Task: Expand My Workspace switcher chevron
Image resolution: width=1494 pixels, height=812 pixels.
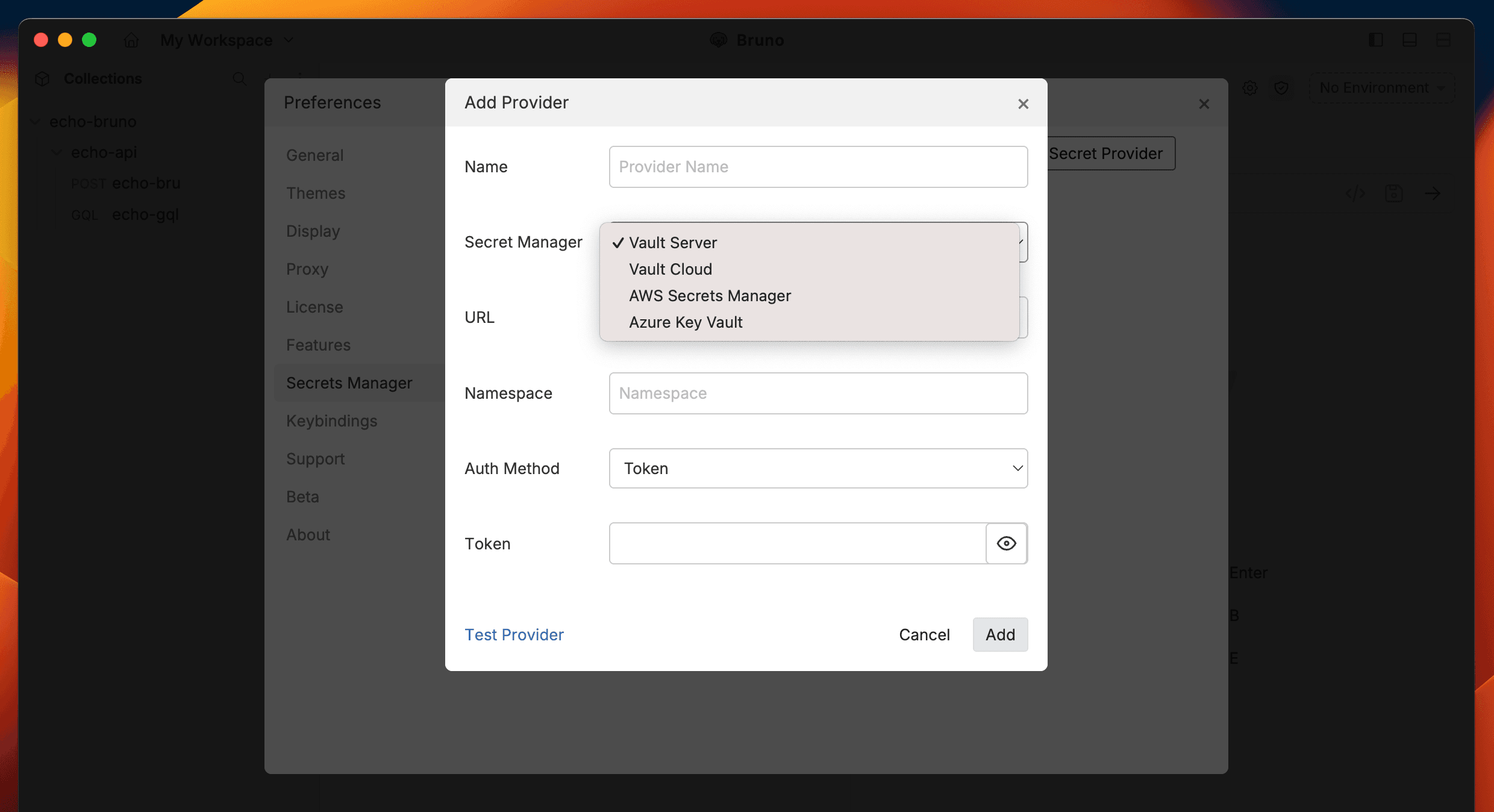Action: 289,40
